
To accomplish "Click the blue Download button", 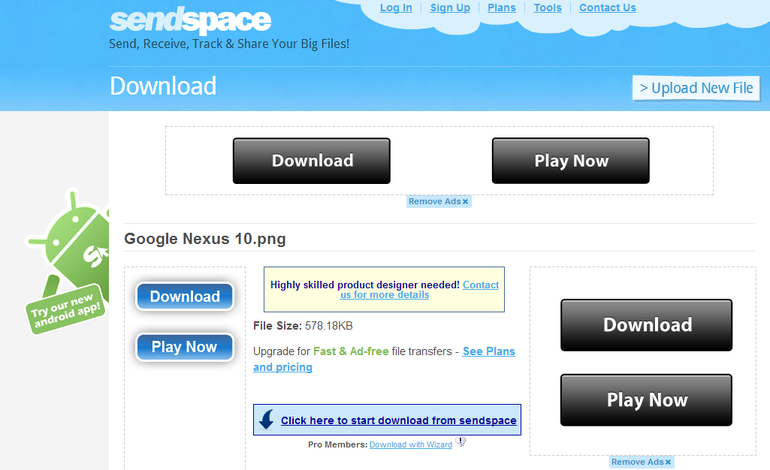I will click(x=185, y=296).
